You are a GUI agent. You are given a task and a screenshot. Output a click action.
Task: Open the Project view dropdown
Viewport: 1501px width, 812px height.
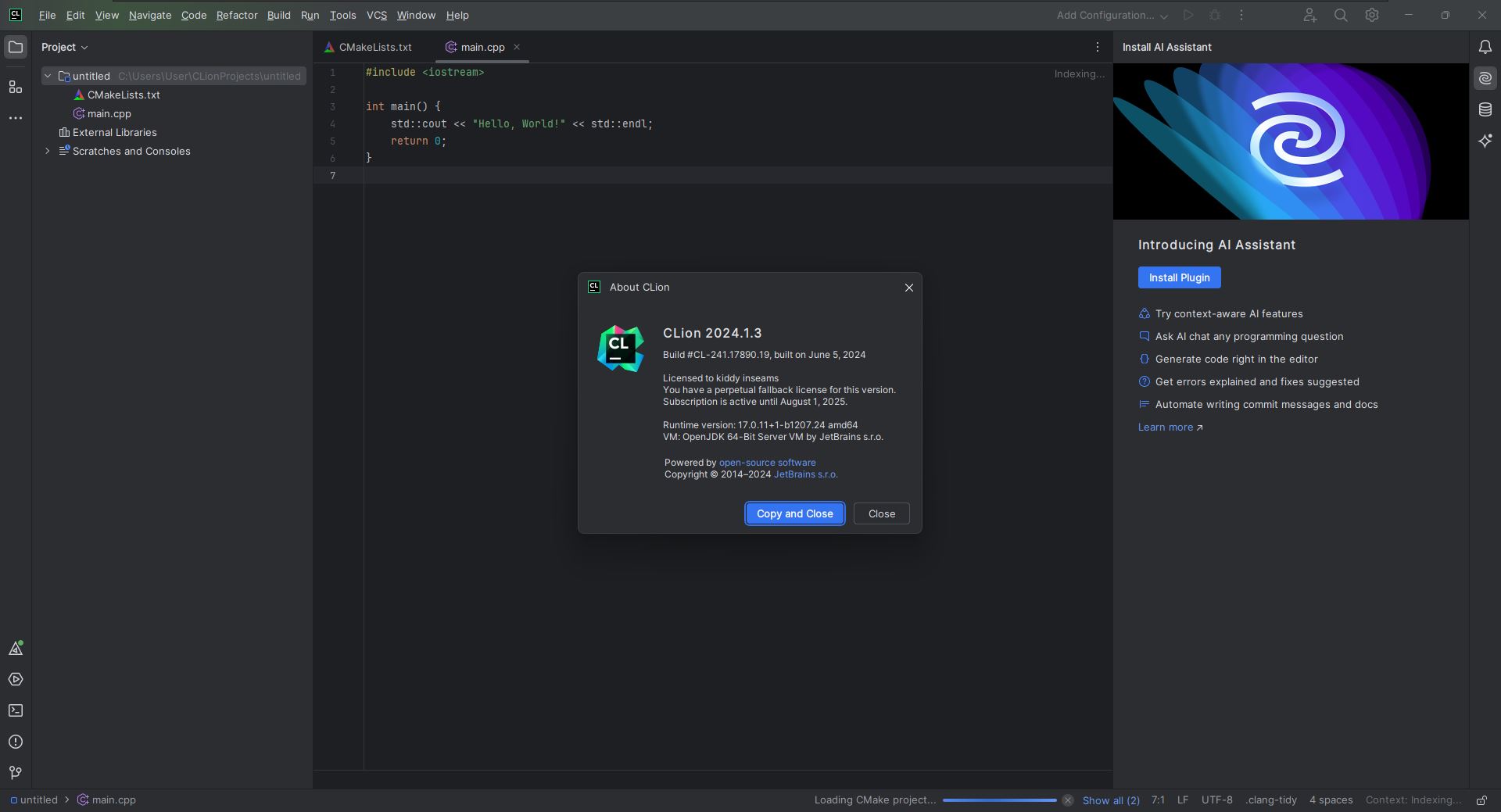[x=65, y=47]
